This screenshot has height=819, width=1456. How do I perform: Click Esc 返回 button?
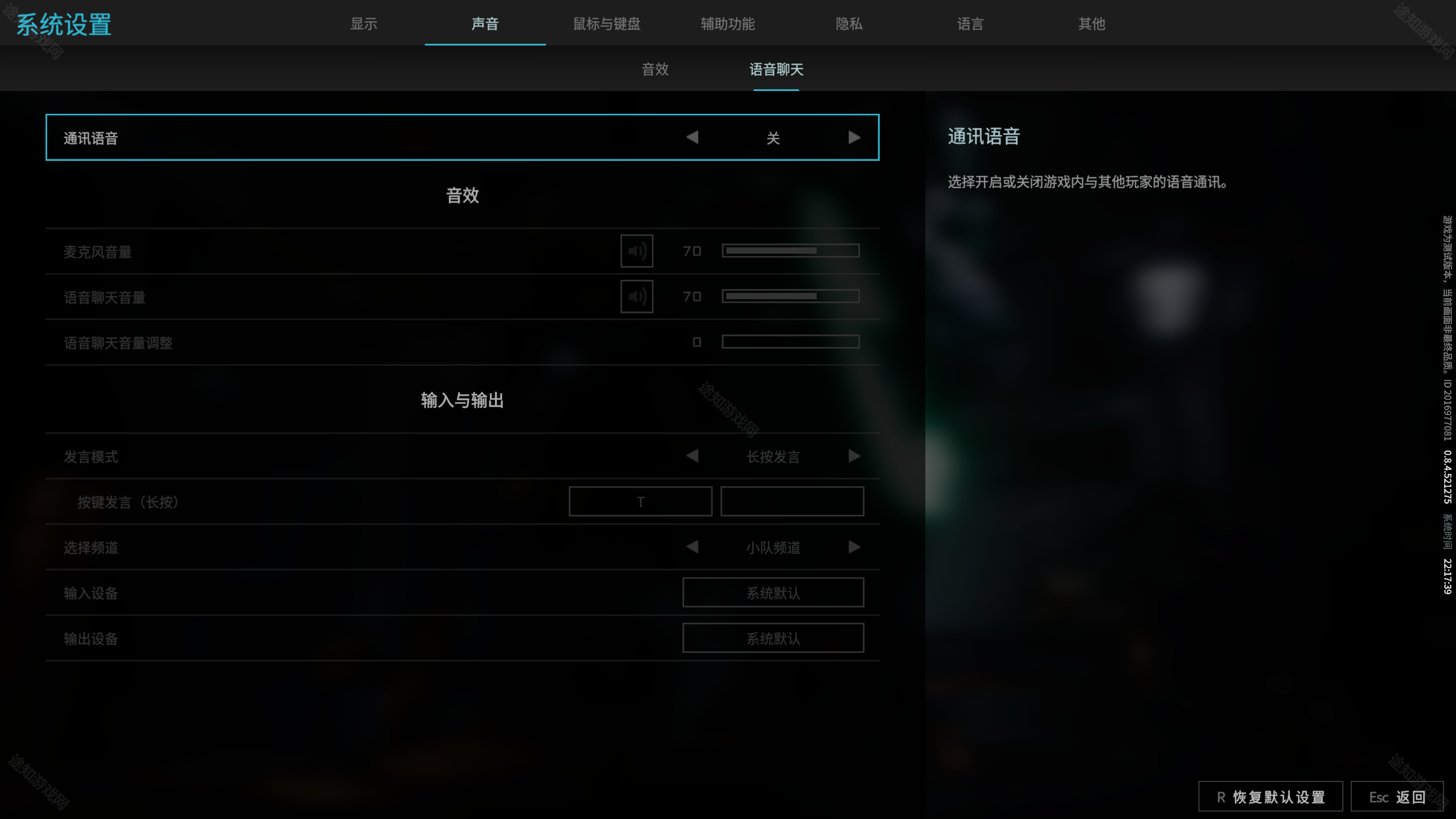pos(1397,797)
